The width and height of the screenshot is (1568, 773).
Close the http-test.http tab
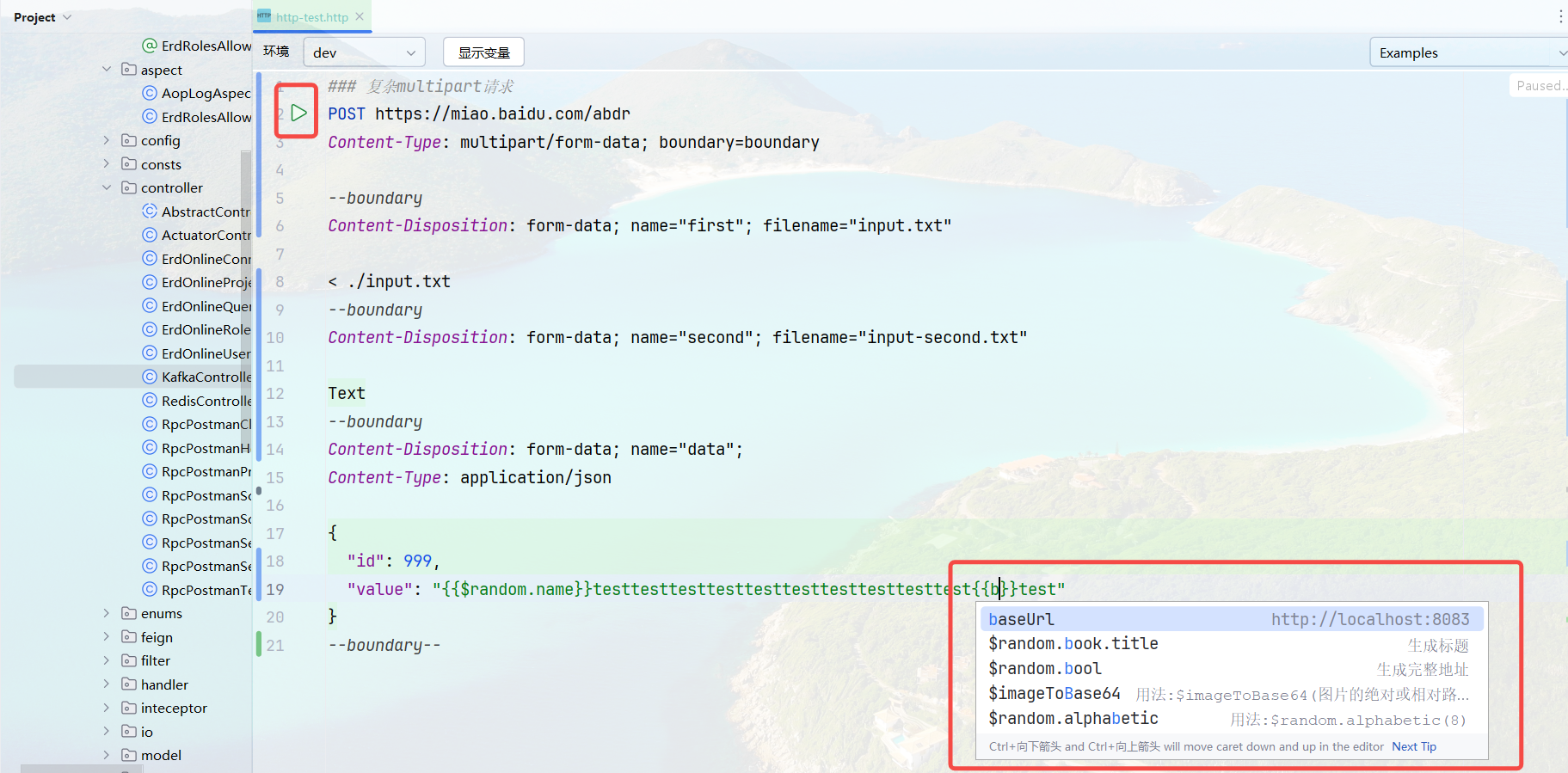pos(360,16)
